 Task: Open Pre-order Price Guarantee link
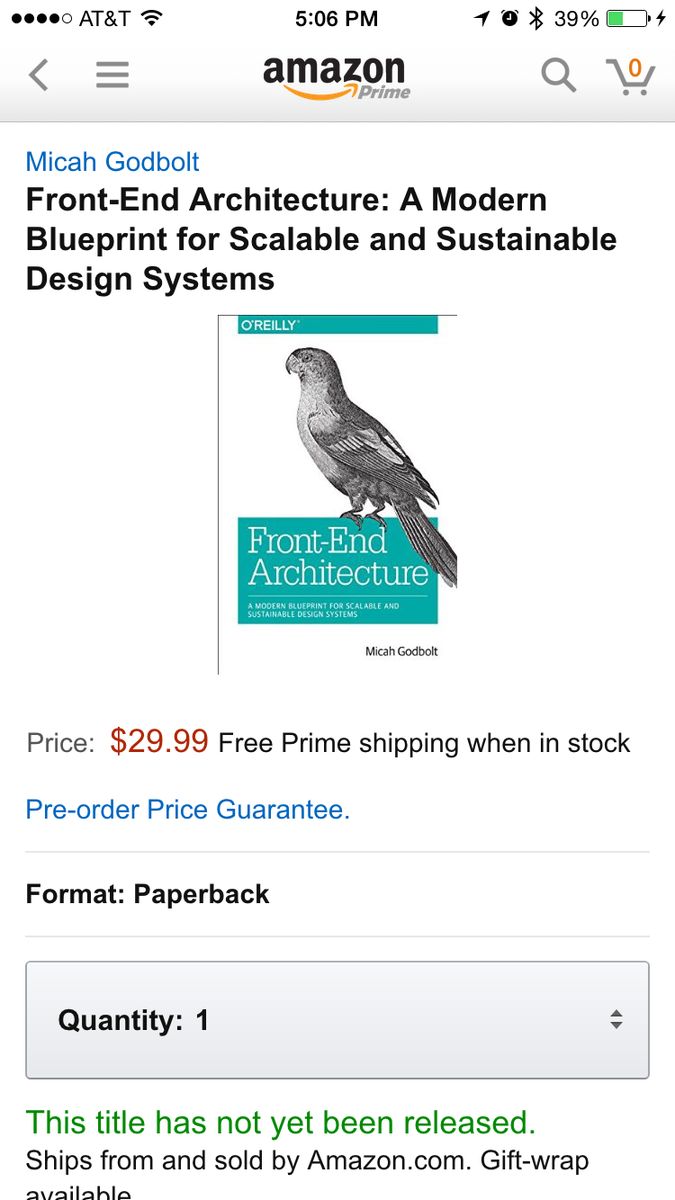click(x=188, y=809)
